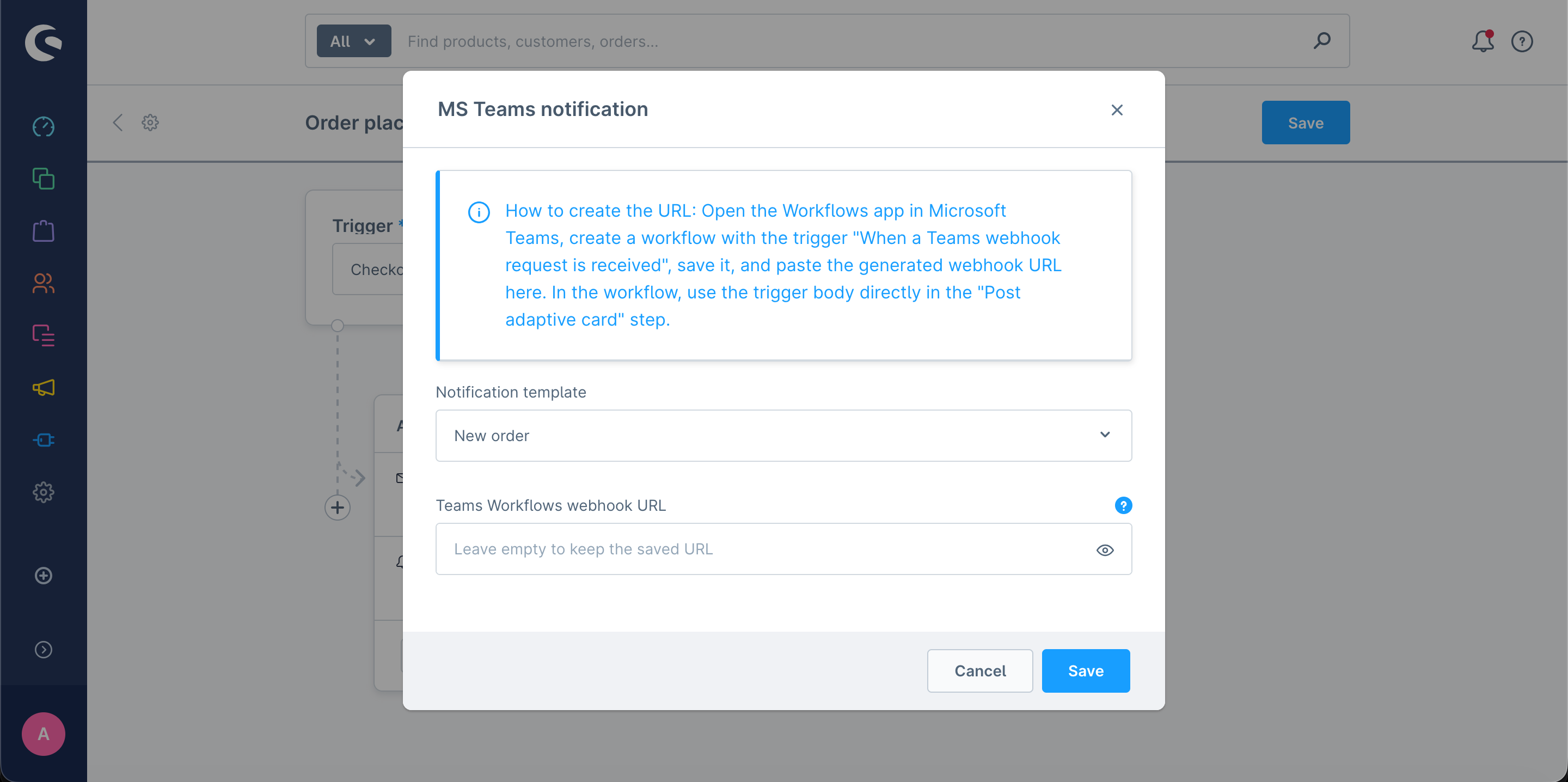Open the Customers sidebar icon

(x=43, y=283)
